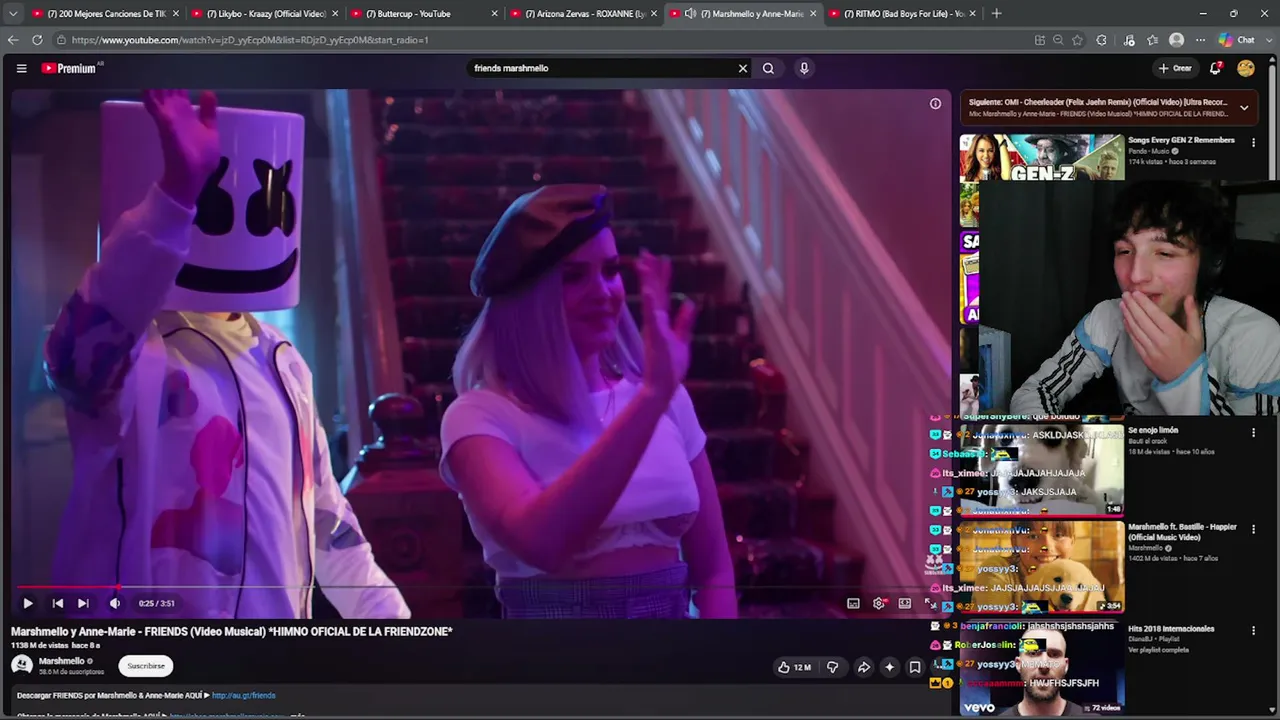Open Songs Every GEN Z Remembers thumbnail
Image resolution: width=1280 pixels, height=720 pixels.
[1041, 157]
